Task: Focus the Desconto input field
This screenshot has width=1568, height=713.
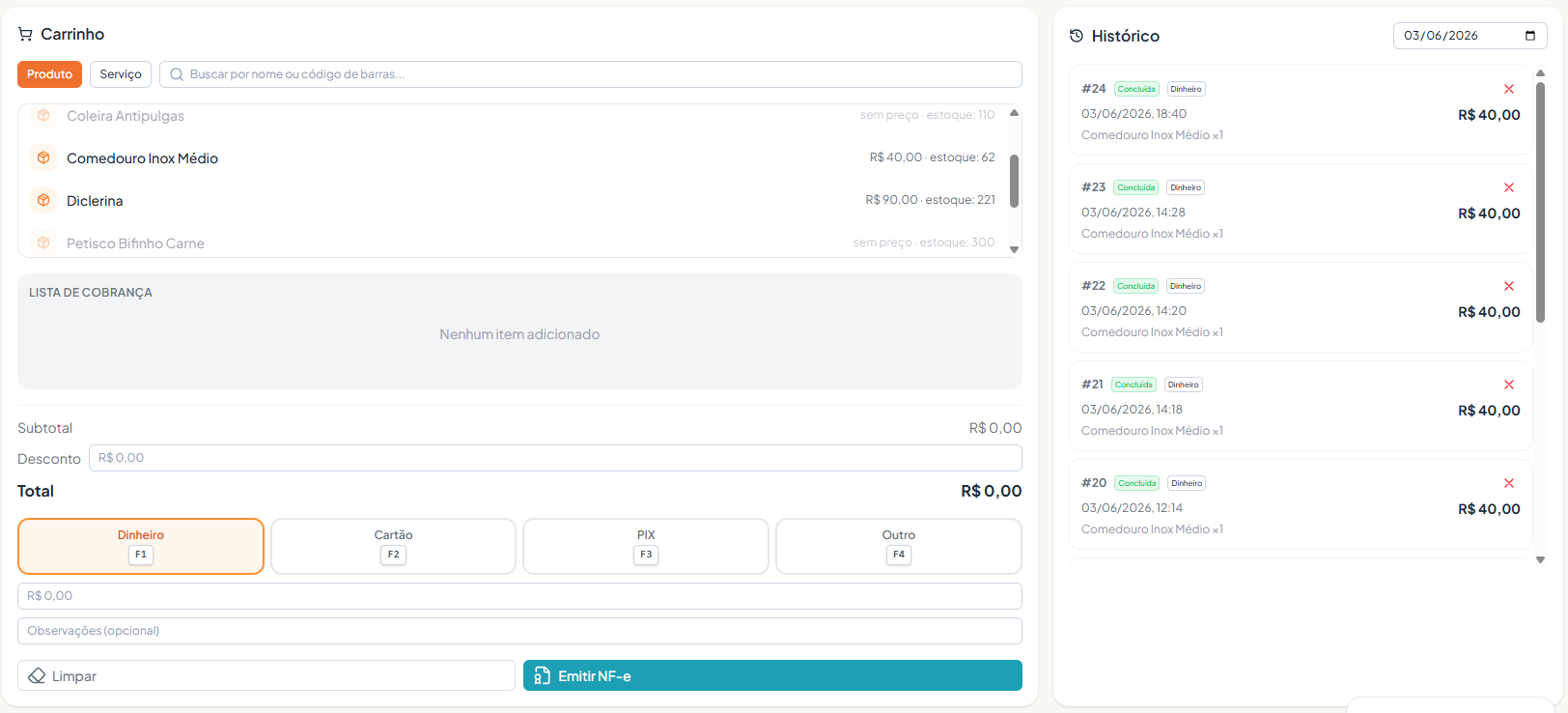Action: click(555, 458)
